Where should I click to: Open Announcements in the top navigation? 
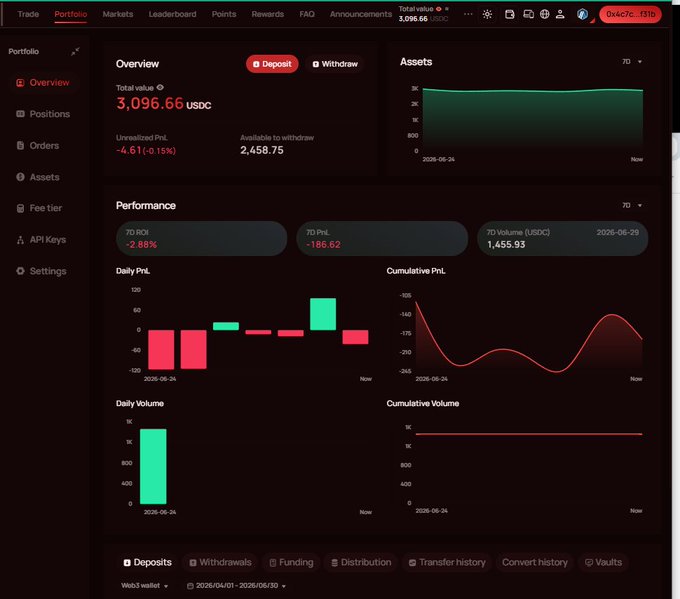tap(361, 14)
